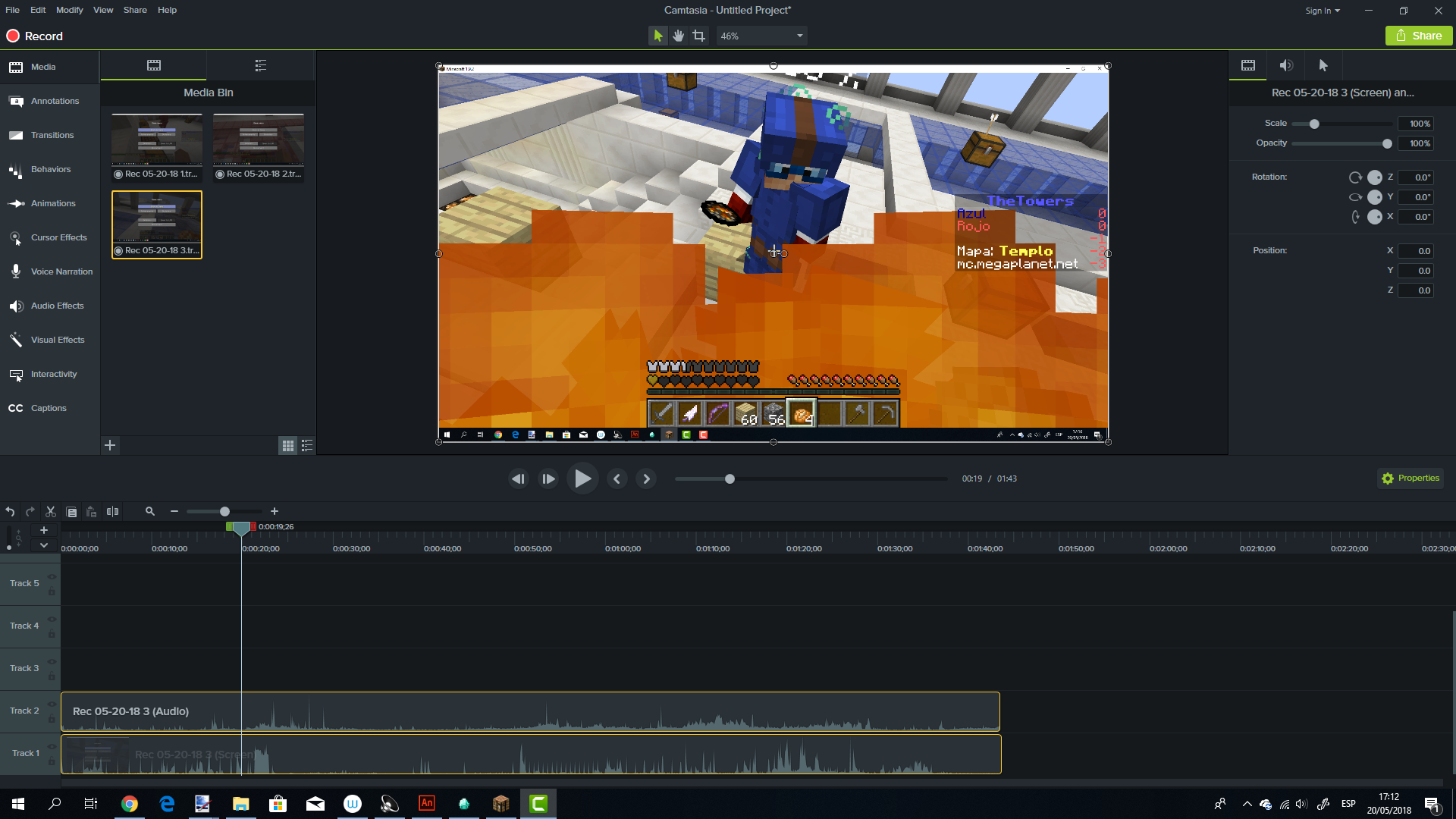Screen dimensions: 1456x819
Task: Click the Scale slider in properties
Action: tap(1342, 124)
